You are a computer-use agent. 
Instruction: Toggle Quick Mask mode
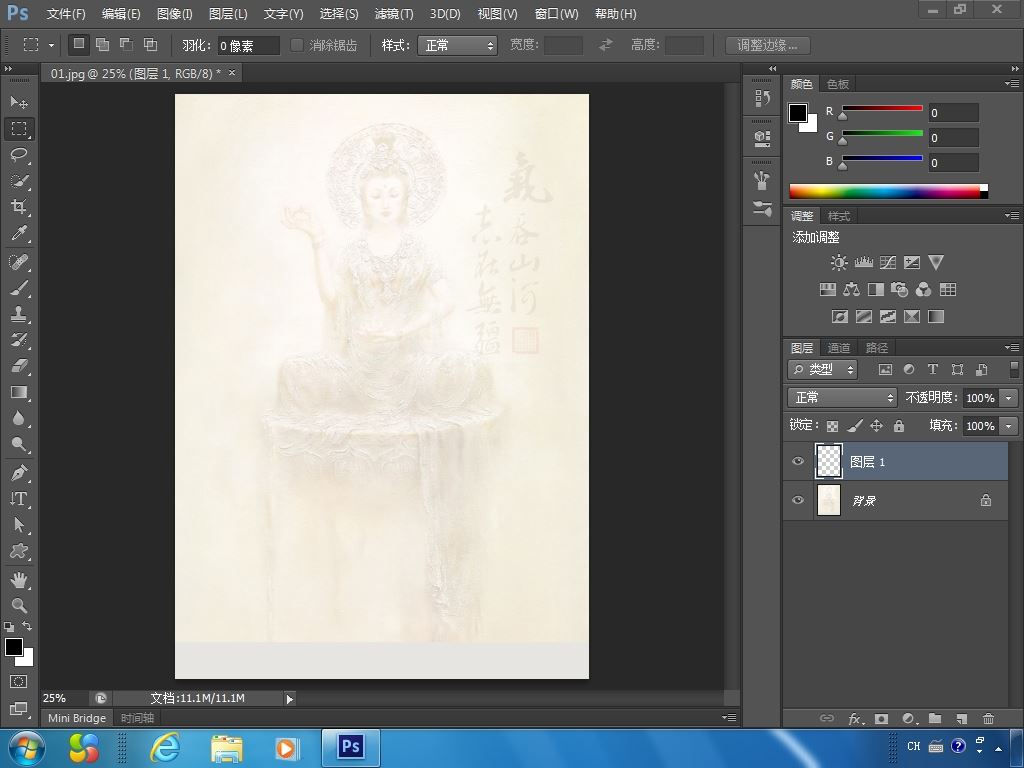[x=19, y=682]
